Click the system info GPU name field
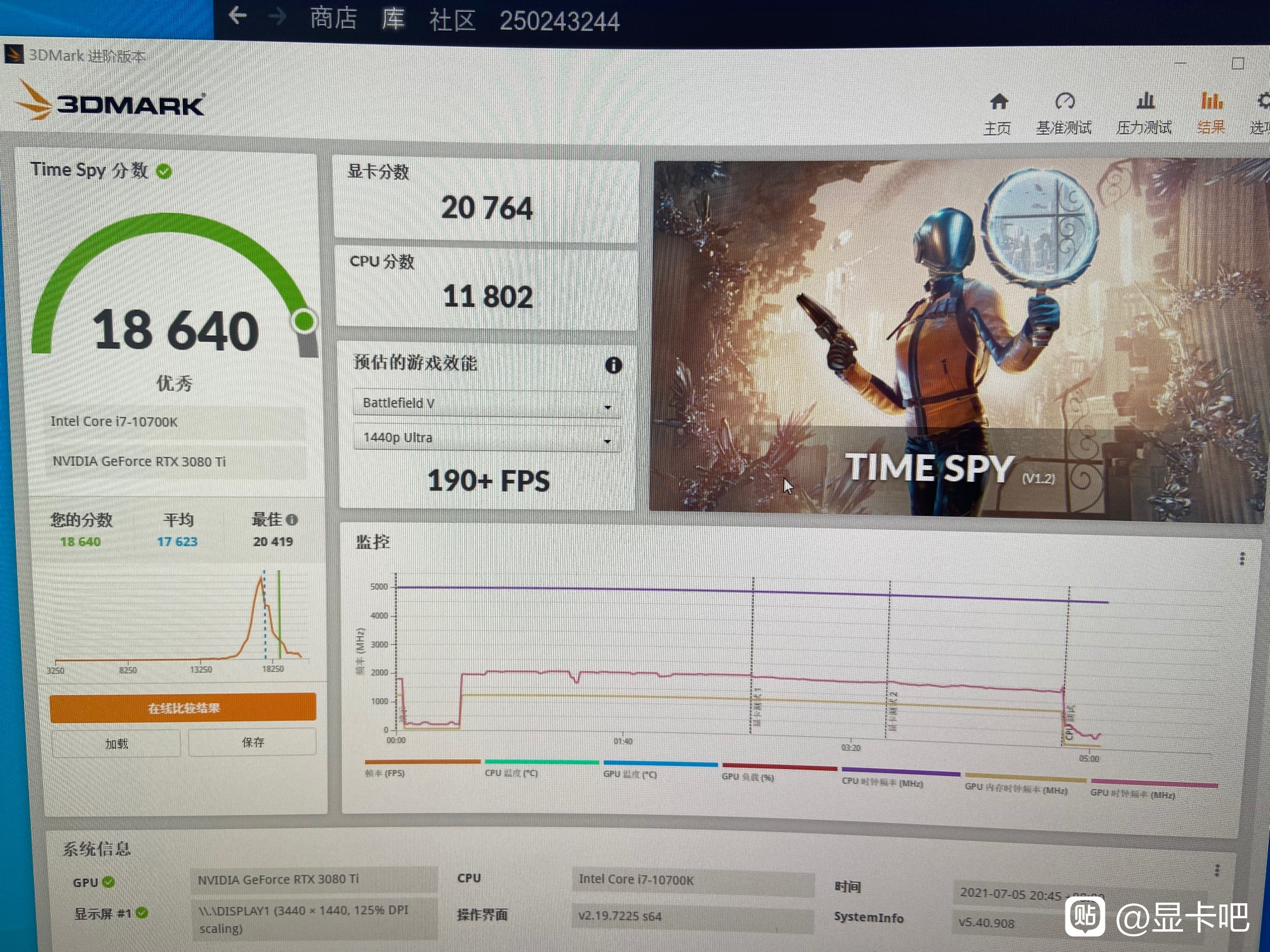1270x952 pixels. (314, 879)
